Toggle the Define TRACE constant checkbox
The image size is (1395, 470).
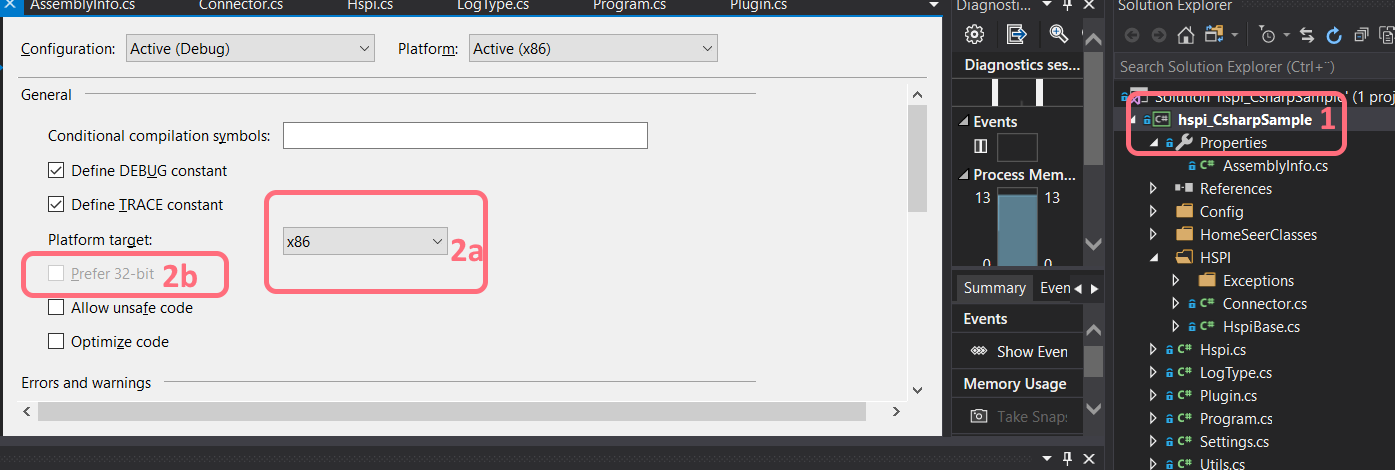56,205
